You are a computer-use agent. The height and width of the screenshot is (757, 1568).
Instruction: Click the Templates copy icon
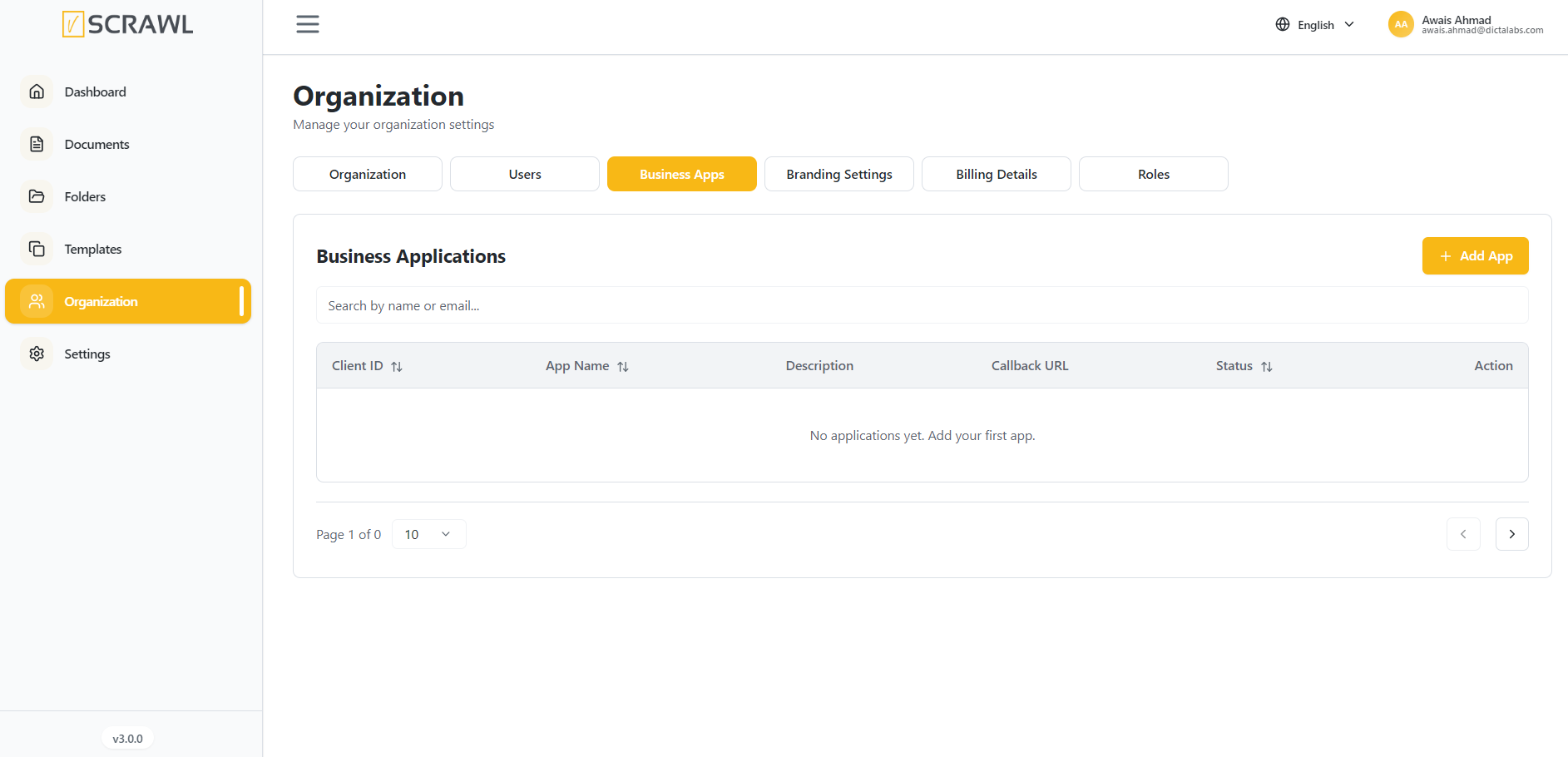[37, 249]
